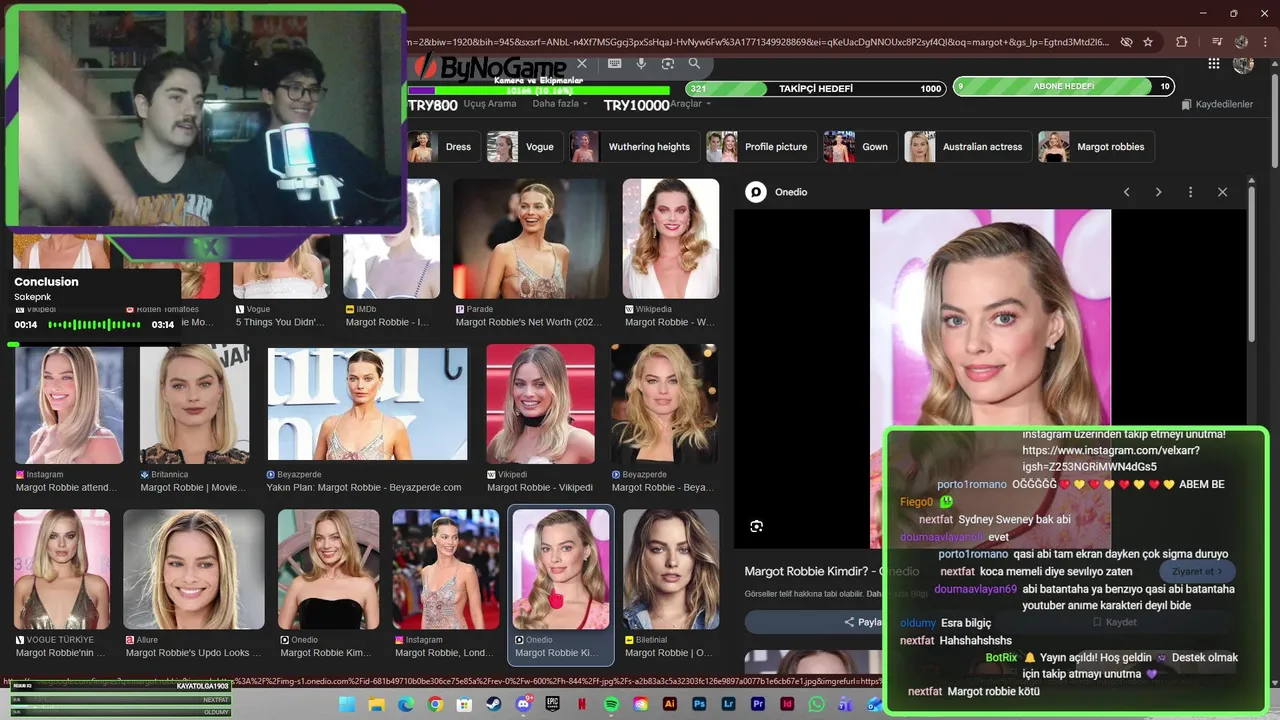The image size is (1280, 720).
Task: Click the magnifier search icon
Action: click(694, 64)
